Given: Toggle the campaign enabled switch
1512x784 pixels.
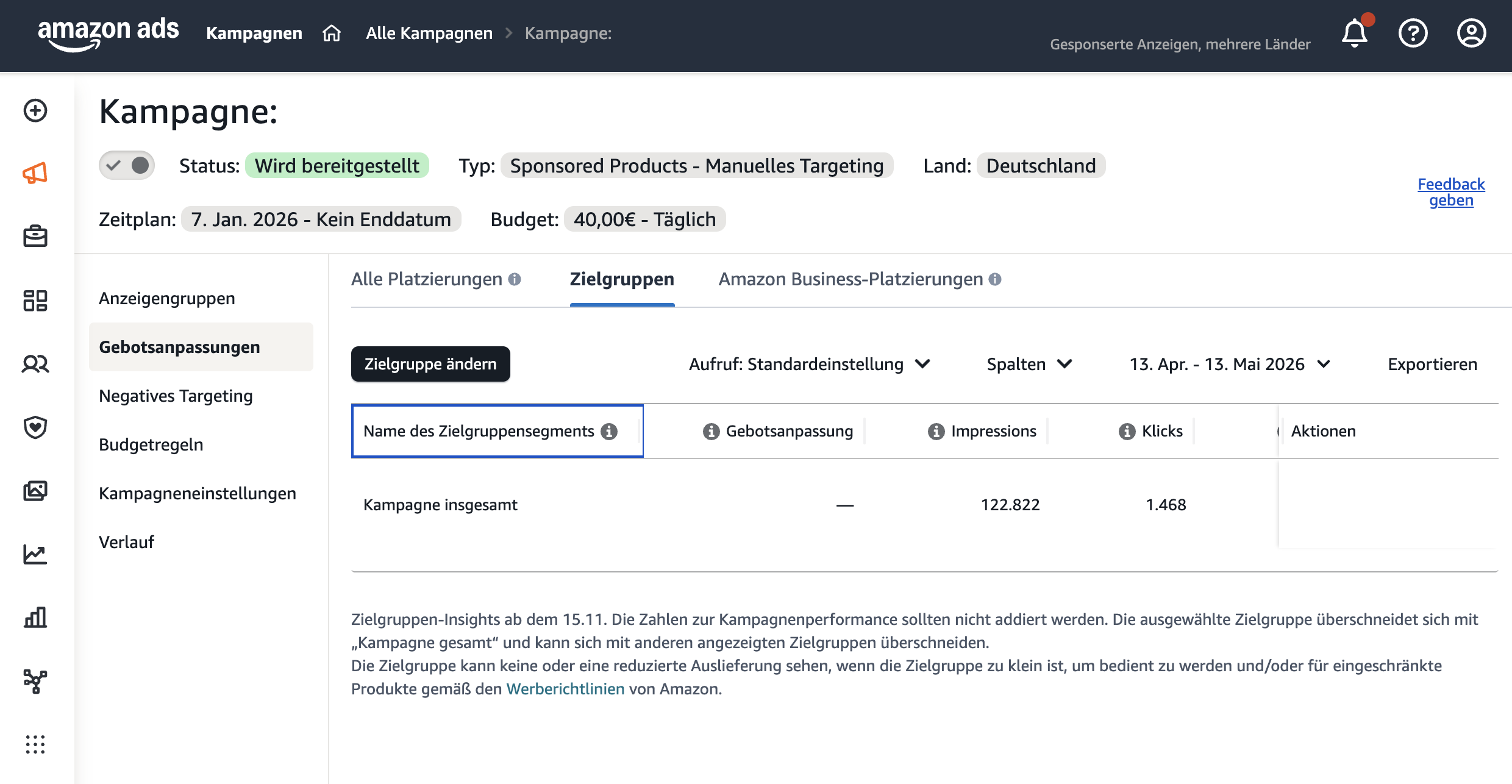Looking at the screenshot, I should [x=127, y=165].
